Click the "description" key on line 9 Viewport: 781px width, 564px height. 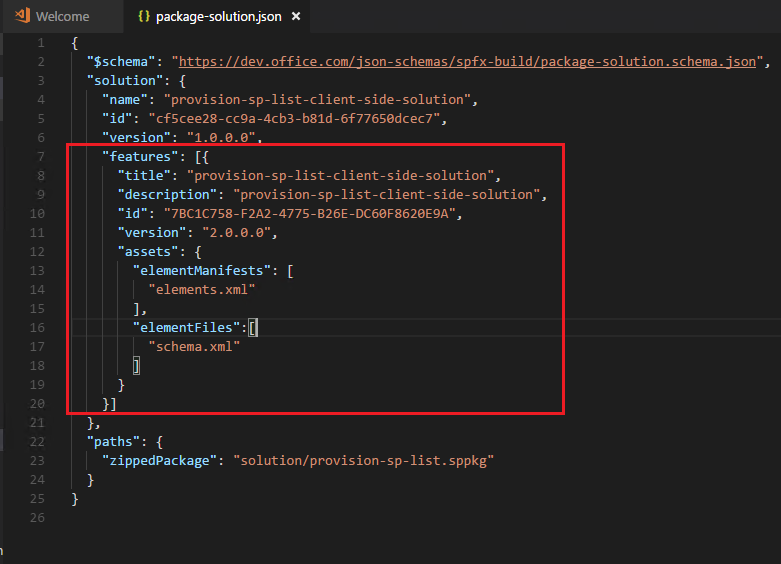pyautogui.click(x=167, y=194)
